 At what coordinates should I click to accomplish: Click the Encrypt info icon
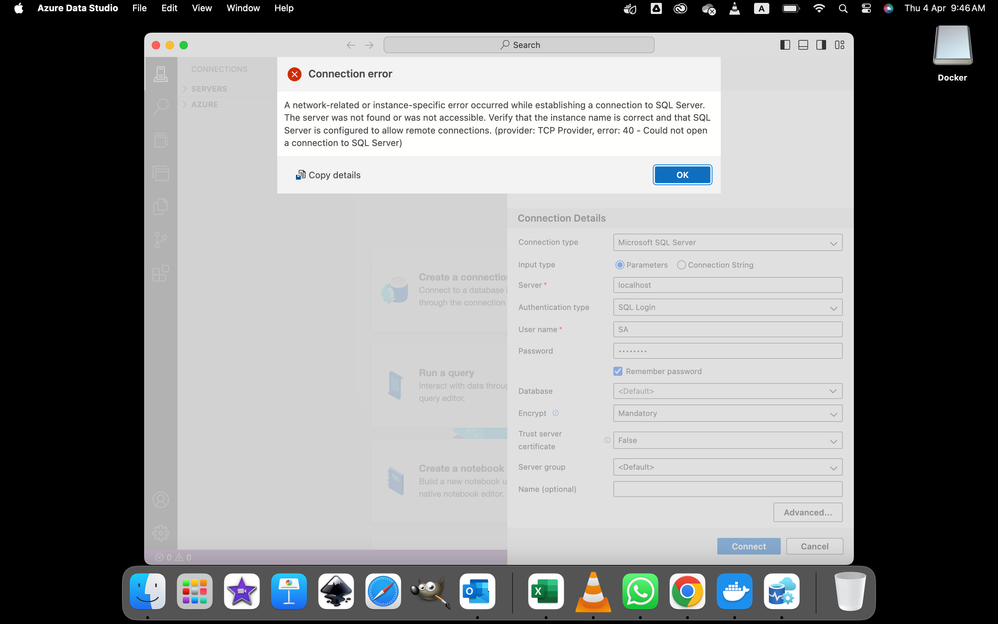[x=556, y=413]
